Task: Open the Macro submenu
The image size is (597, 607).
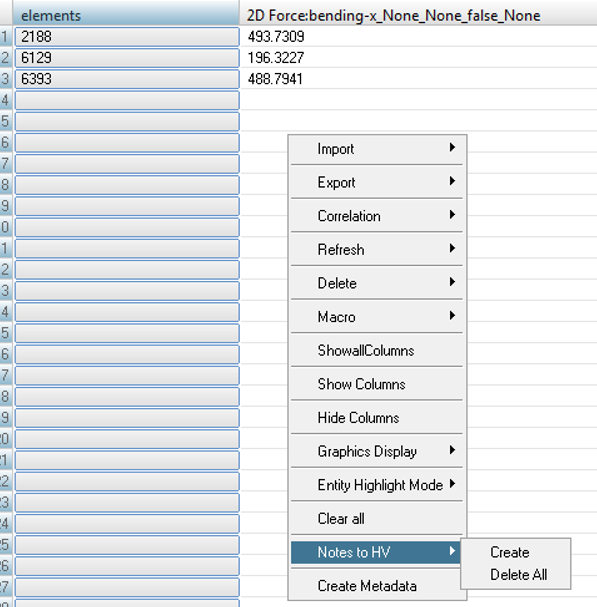Action: pyautogui.click(x=377, y=317)
